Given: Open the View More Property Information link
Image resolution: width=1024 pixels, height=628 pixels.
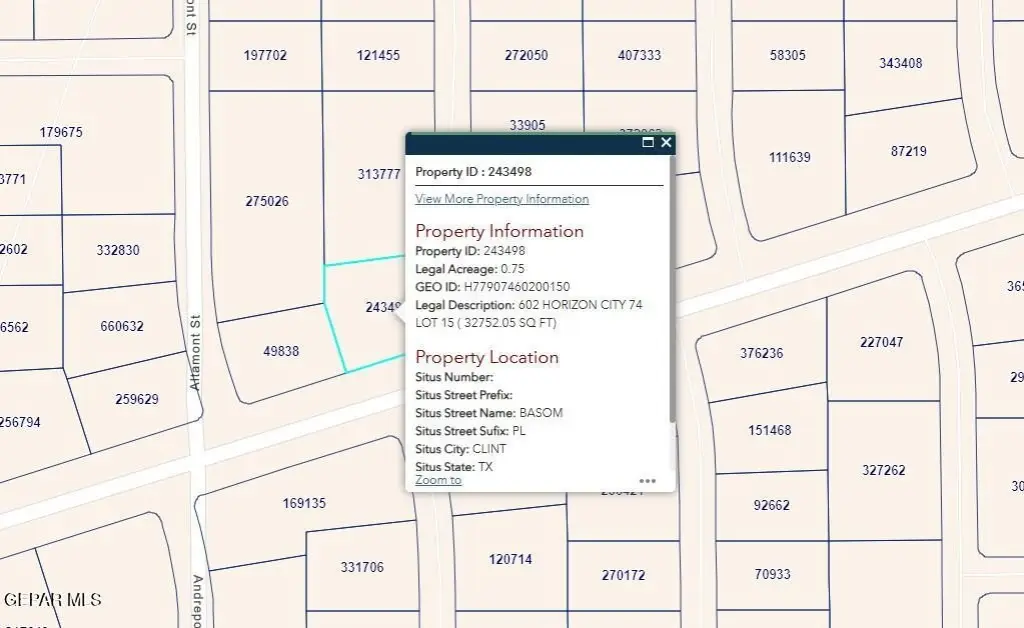Looking at the screenshot, I should [x=502, y=198].
